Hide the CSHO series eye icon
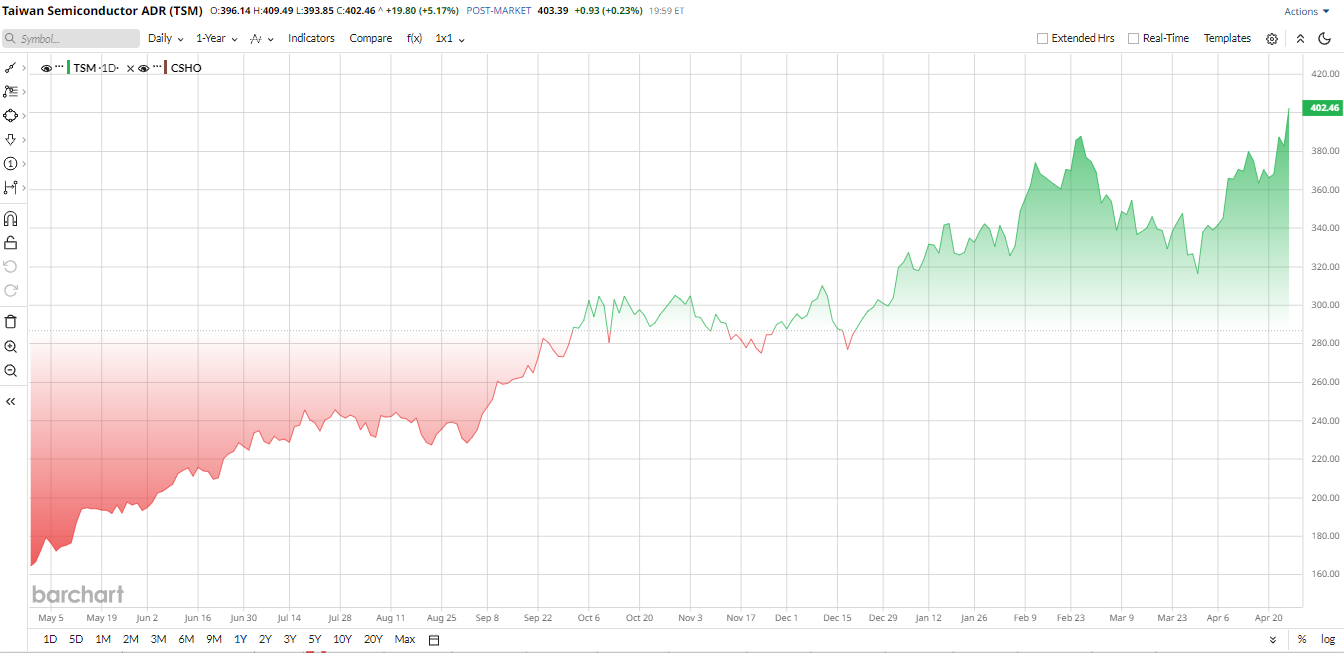 143,68
